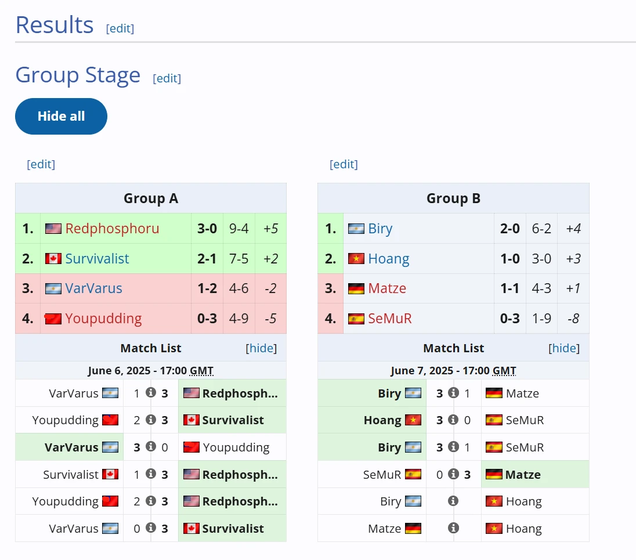Open info icon for unplayed Biry vs Hoang
The image size is (636, 560).
click(453, 501)
